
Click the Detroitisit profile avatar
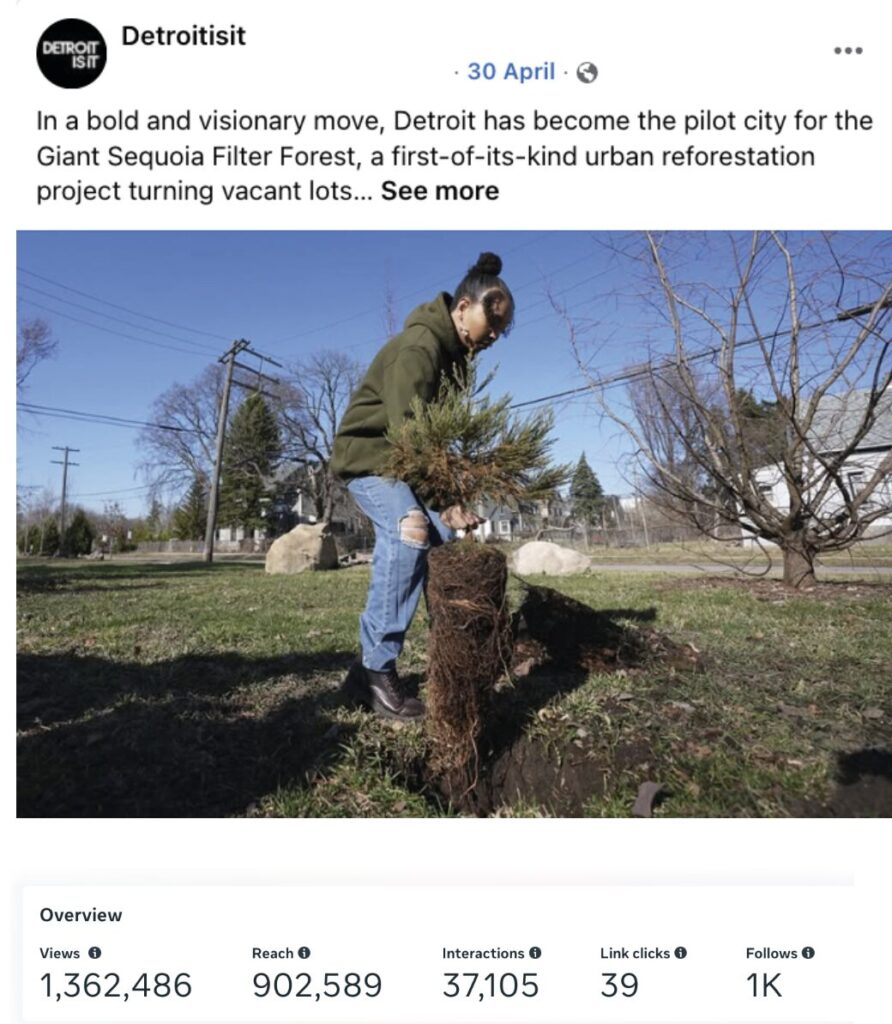coord(71,53)
